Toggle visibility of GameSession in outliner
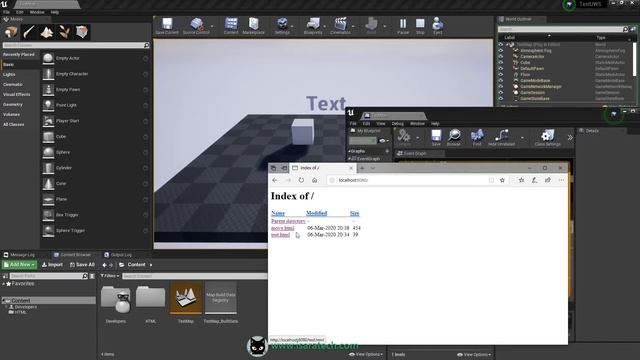Screen dimensions: 640x360 (501, 93)
